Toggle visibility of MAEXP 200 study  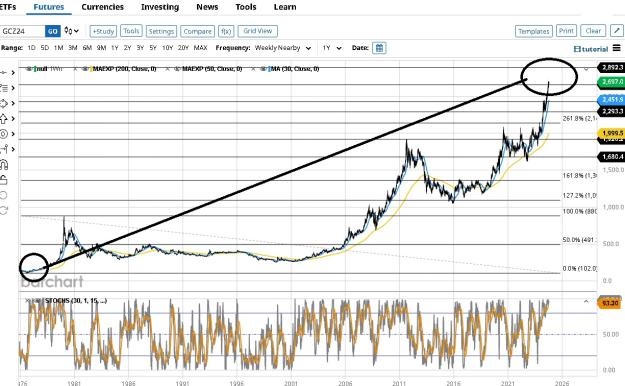click(x=85, y=69)
